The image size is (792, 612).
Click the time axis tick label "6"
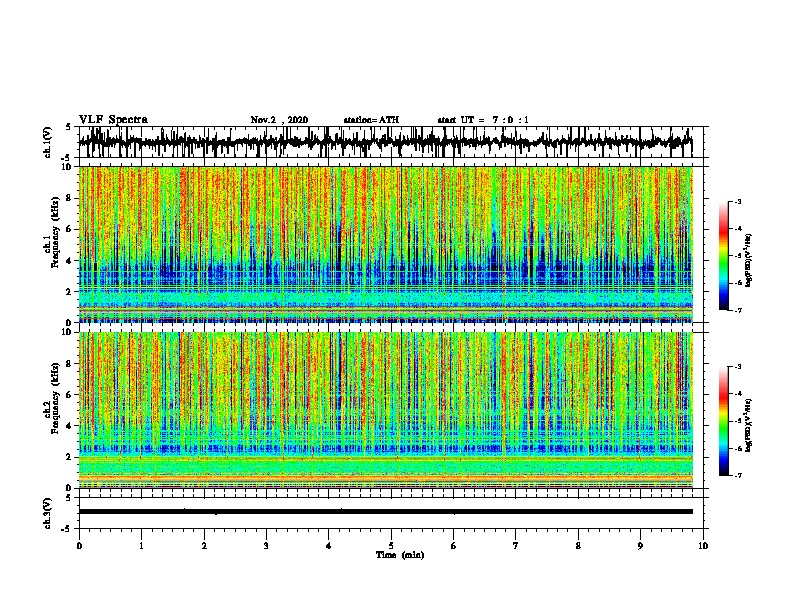point(454,546)
